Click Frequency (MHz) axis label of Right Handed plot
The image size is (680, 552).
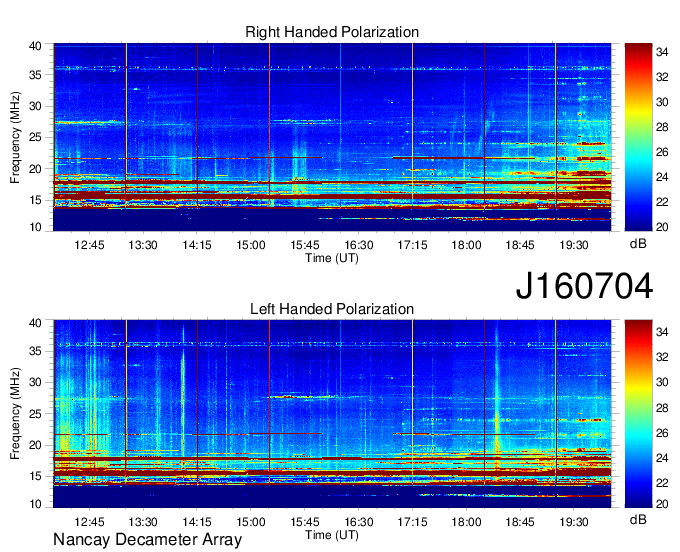click(15, 137)
